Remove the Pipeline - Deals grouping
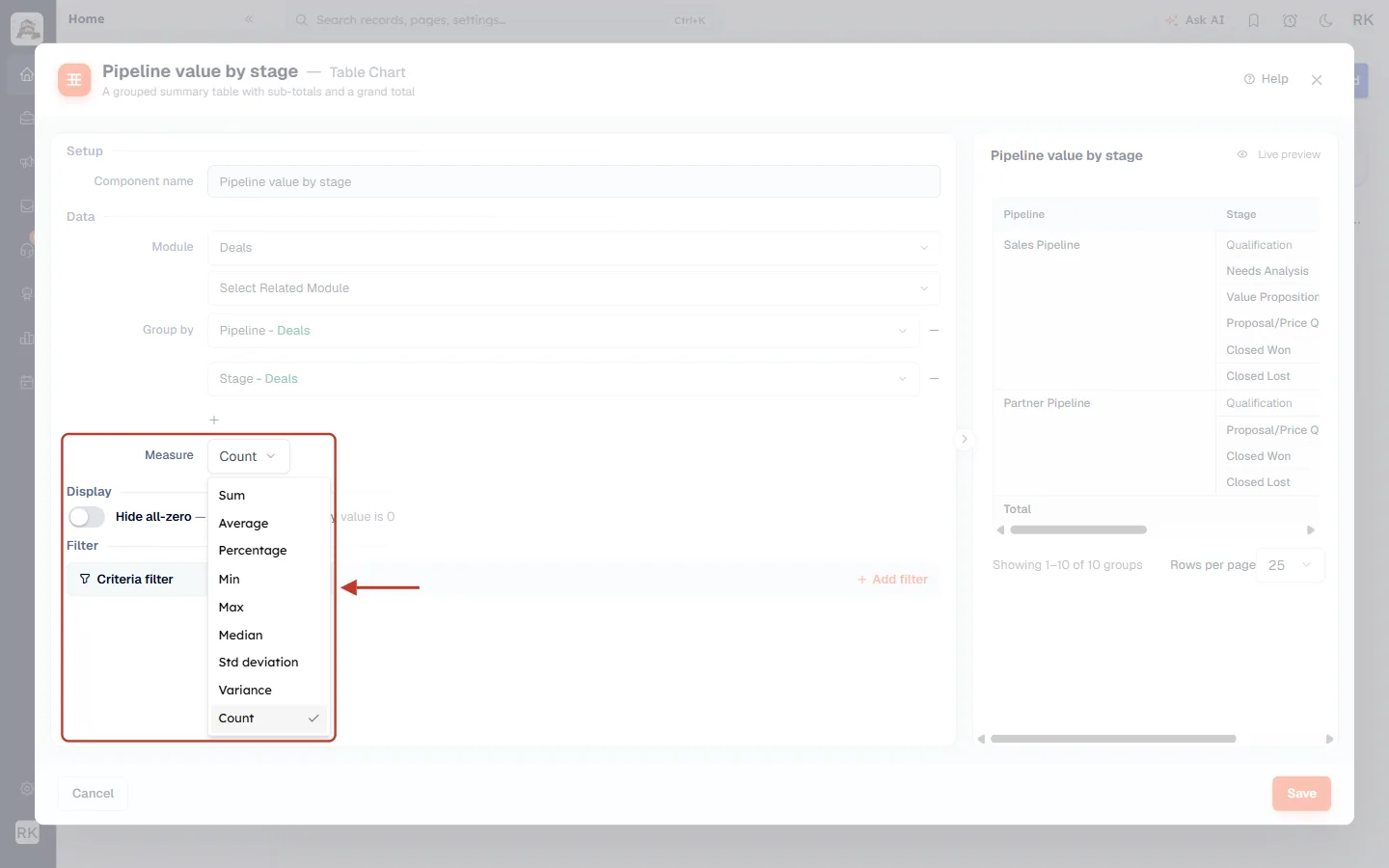 pyautogui.click(x=934, y=331)
